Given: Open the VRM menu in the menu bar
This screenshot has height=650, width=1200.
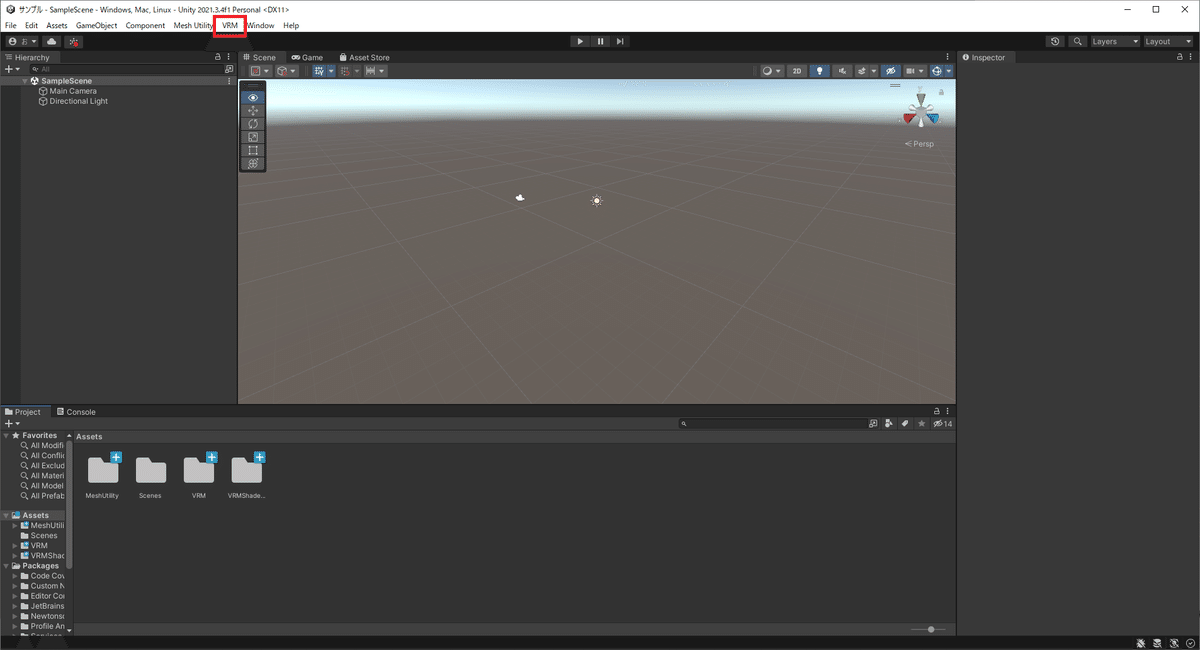Looking at the screenshot, I should coord(229,25).
